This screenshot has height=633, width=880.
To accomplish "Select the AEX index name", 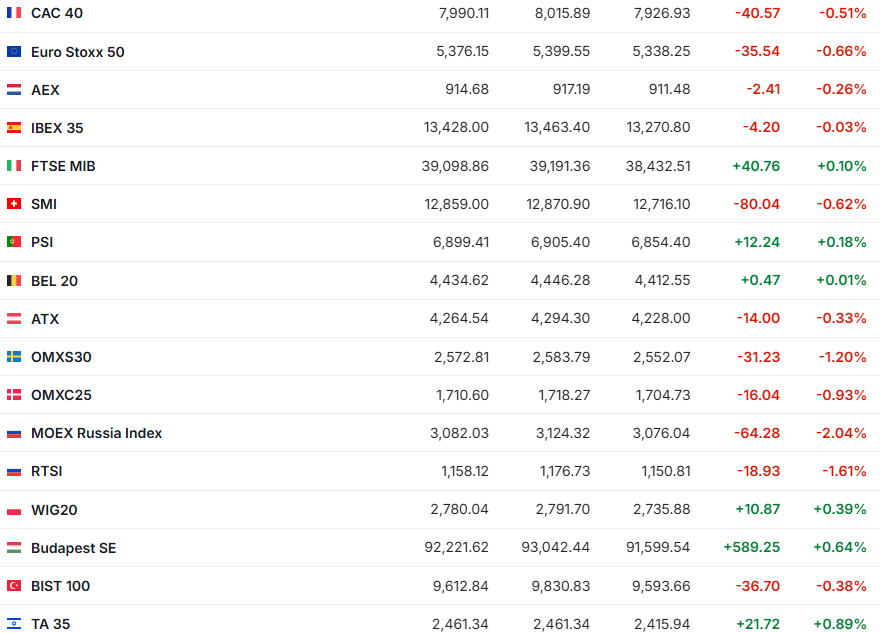I will pos(45,90).
